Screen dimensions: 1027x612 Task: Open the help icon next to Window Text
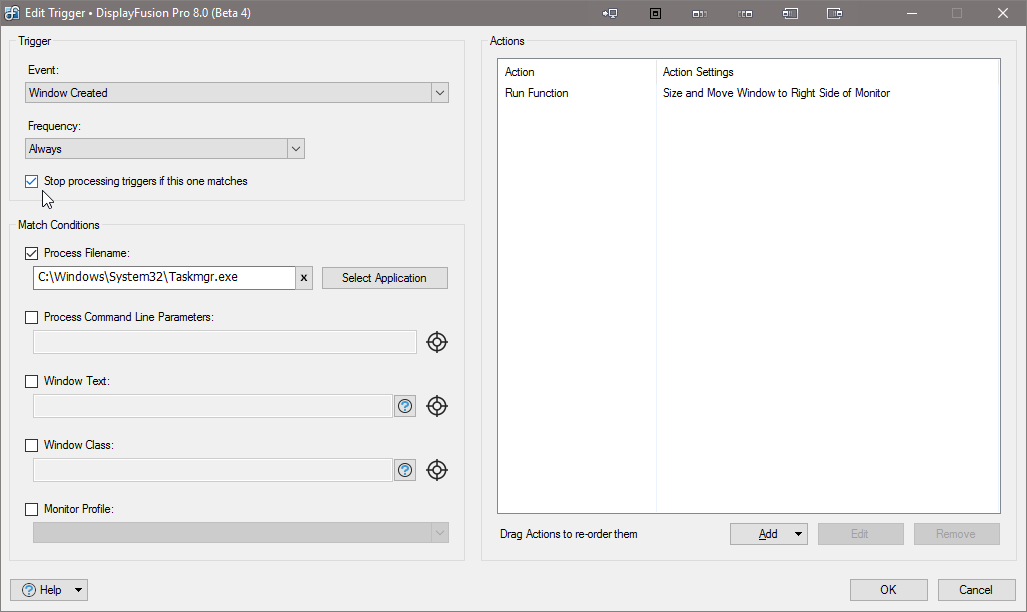pyautogui.click(x=405, y=406)
